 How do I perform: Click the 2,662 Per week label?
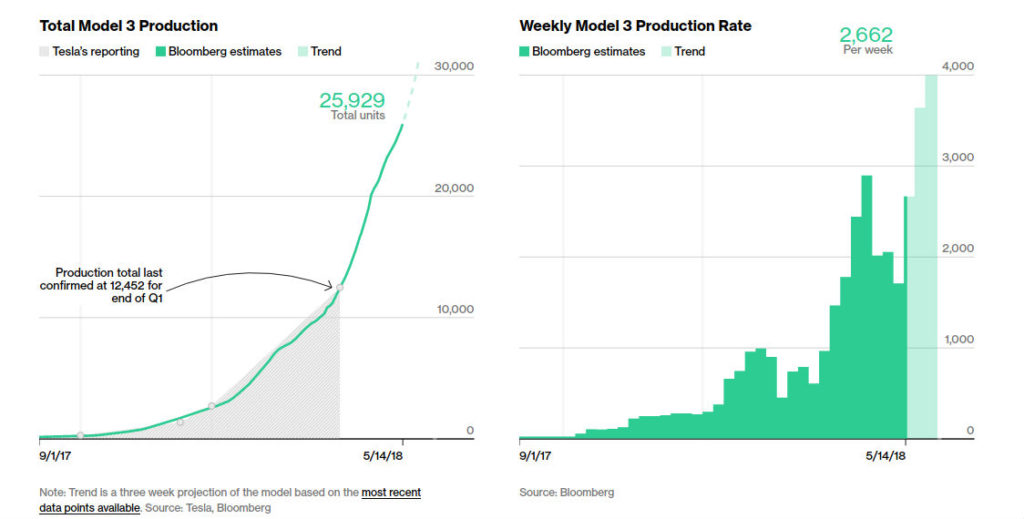coord(867,40)
